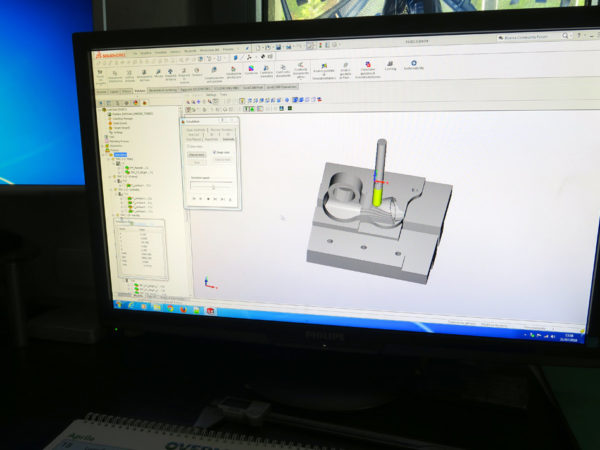Image resolution: width=600 pixels, height=450 pixels.
Task: Click the SolidWorks logo in the title bar
Action: point(105,52)
